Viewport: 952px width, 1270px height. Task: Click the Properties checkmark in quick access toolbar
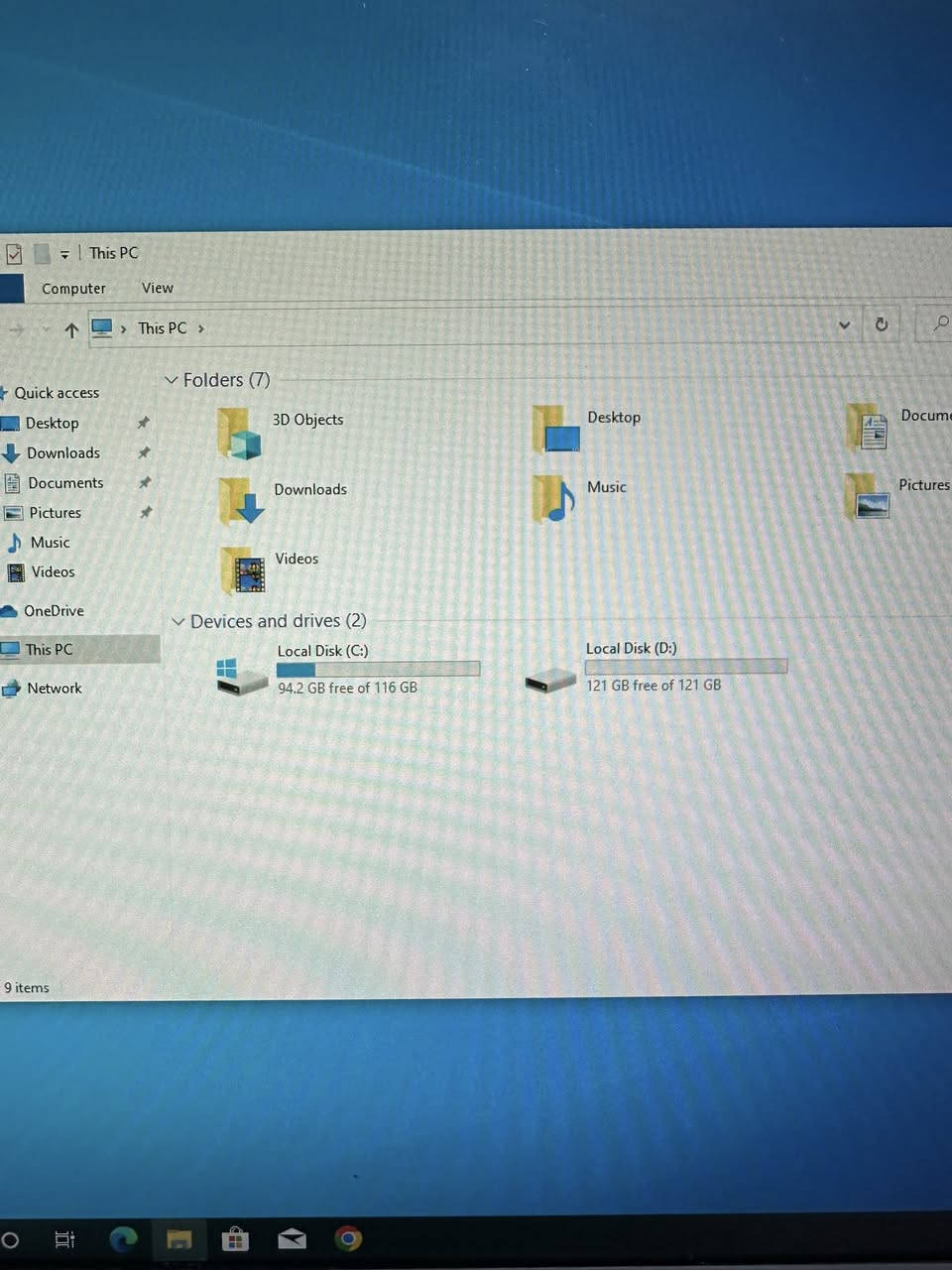tap(13, 254)
